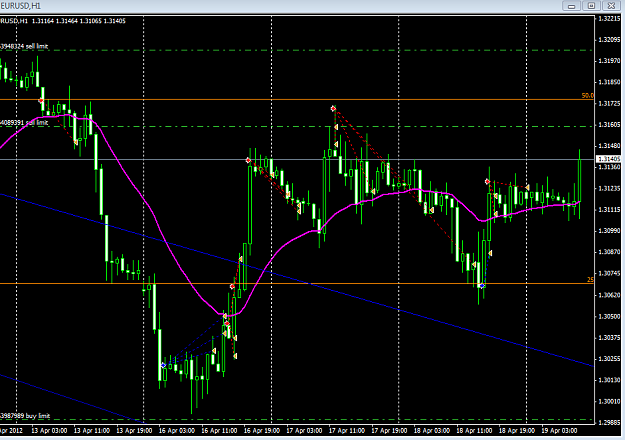This screenshot has height=440, width=625.
Task: Select the '4089391 sell limit' order label
Action: (24, 122)
